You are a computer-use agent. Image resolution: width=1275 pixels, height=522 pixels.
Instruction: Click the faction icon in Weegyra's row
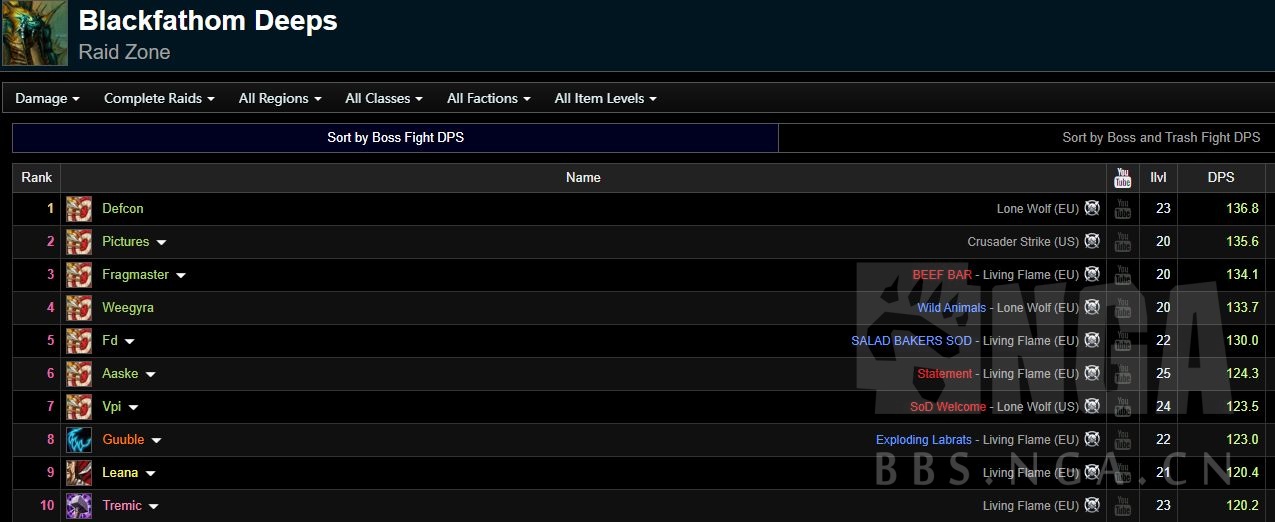click(x=1092, y=308)
